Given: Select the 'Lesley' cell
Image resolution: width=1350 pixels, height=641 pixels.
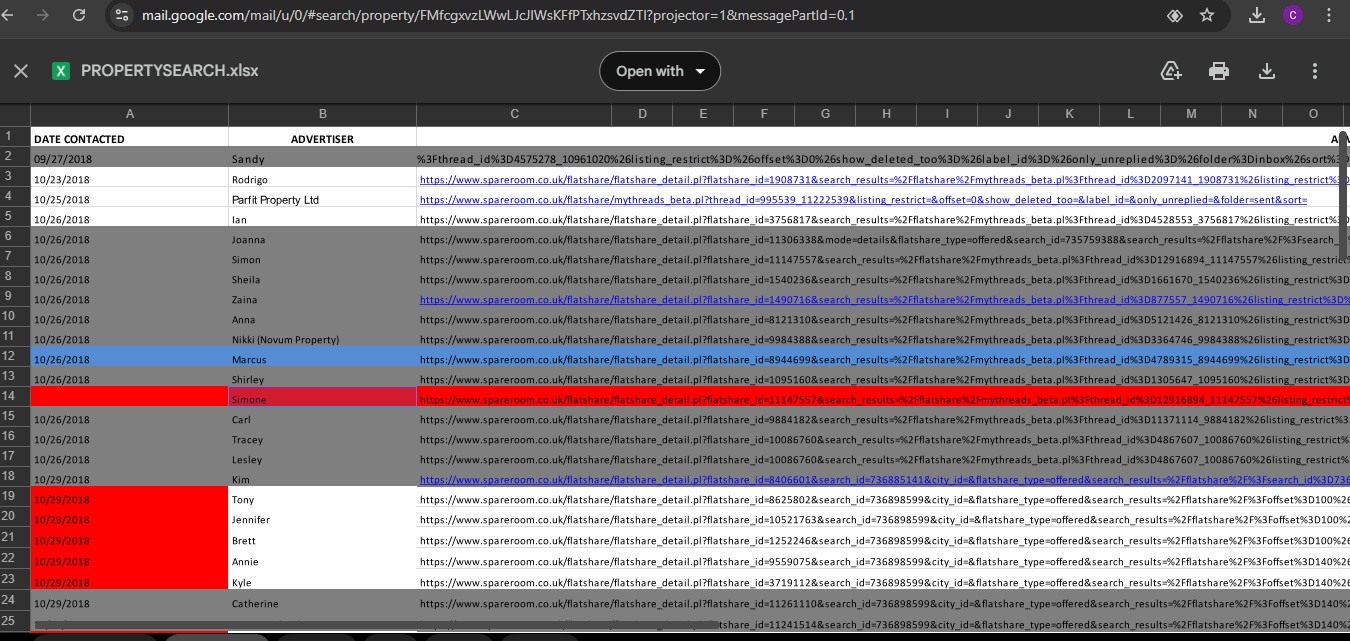Looking at the screenshot, I should (322, 459).
